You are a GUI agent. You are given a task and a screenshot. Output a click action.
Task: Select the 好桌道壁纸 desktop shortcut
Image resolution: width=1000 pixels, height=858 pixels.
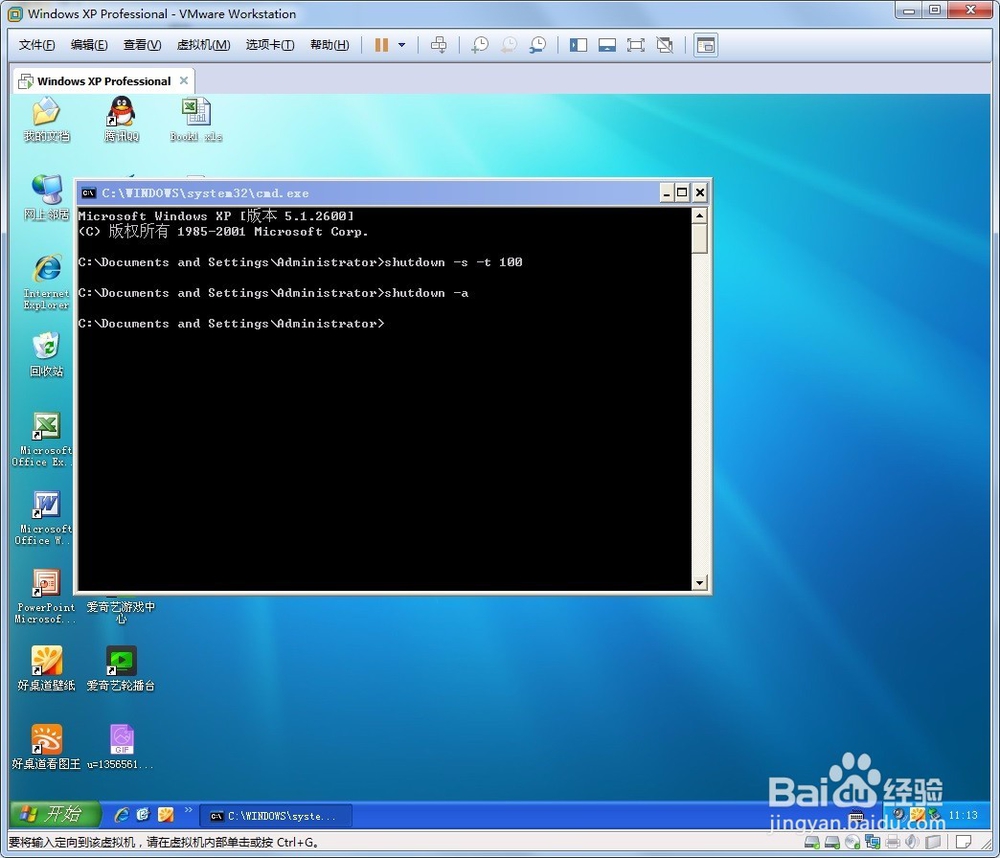[x=47, y=669]
